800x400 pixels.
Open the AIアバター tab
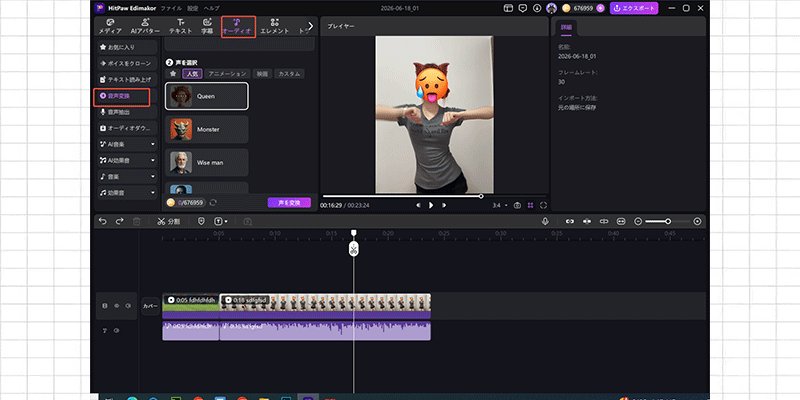point(145,27)
